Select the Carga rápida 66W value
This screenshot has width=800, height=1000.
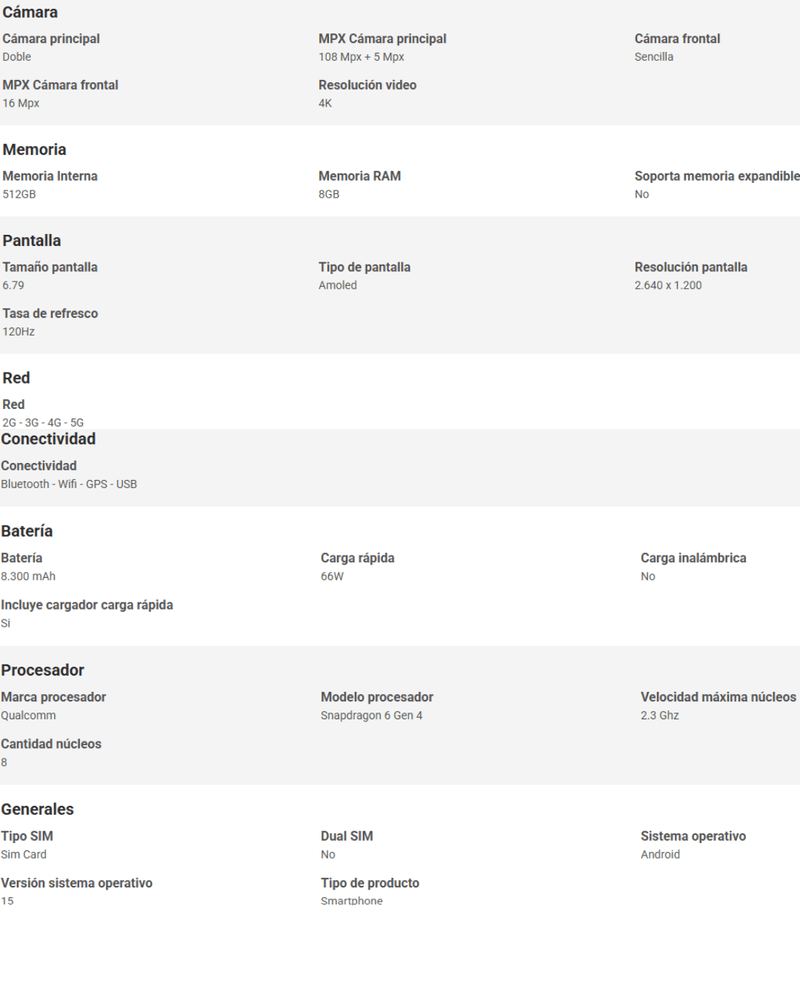(332, 577)
